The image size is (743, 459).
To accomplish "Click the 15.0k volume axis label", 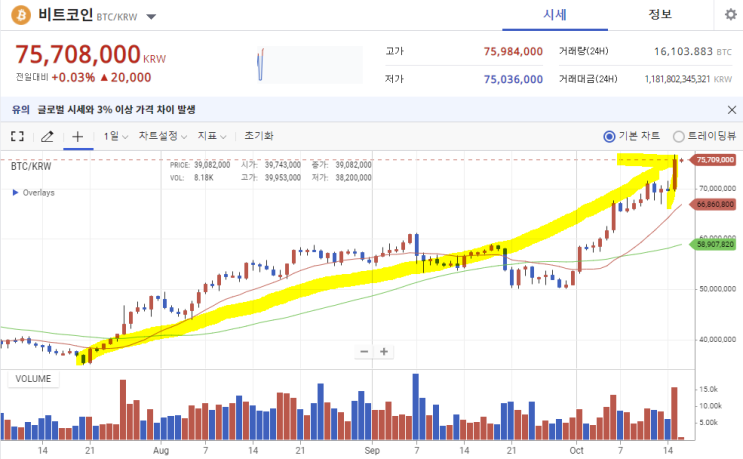I will (x=708, y=389).
